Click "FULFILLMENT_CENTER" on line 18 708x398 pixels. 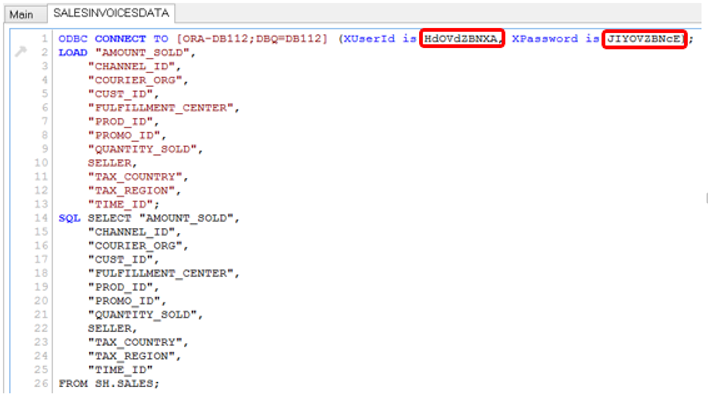click(161, 273)
